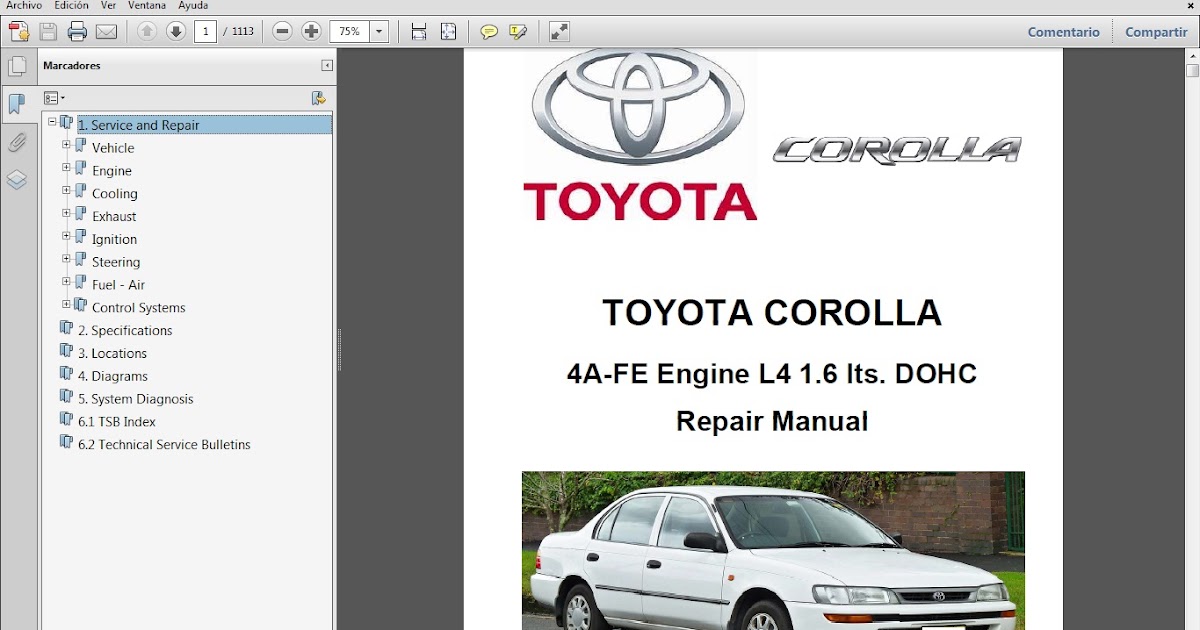Viewport: 1200px width, 630px height.
Task: Expand the Cooling bookmark node
Action: pyautogui.click(x=66, y=190)
